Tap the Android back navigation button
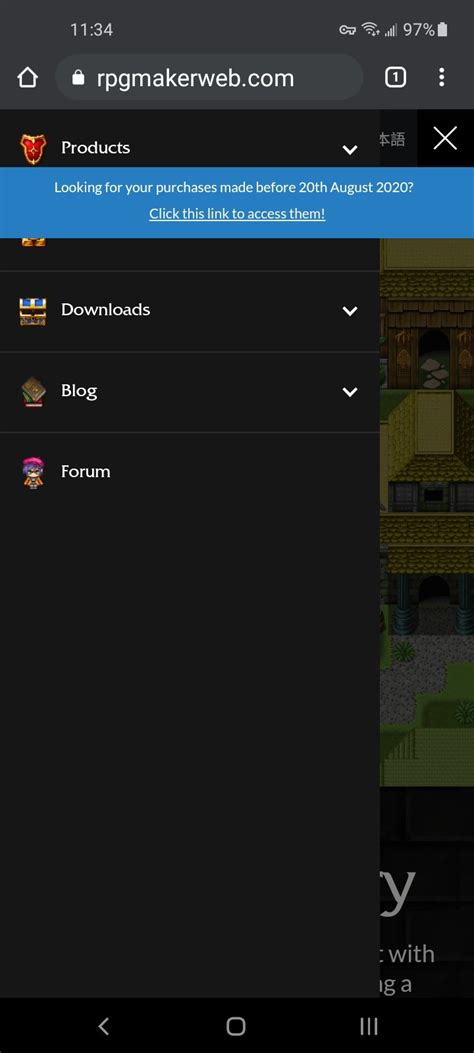Image resolution: width=474 pixels, height=1053 pixels. (x=103, y=1025)
